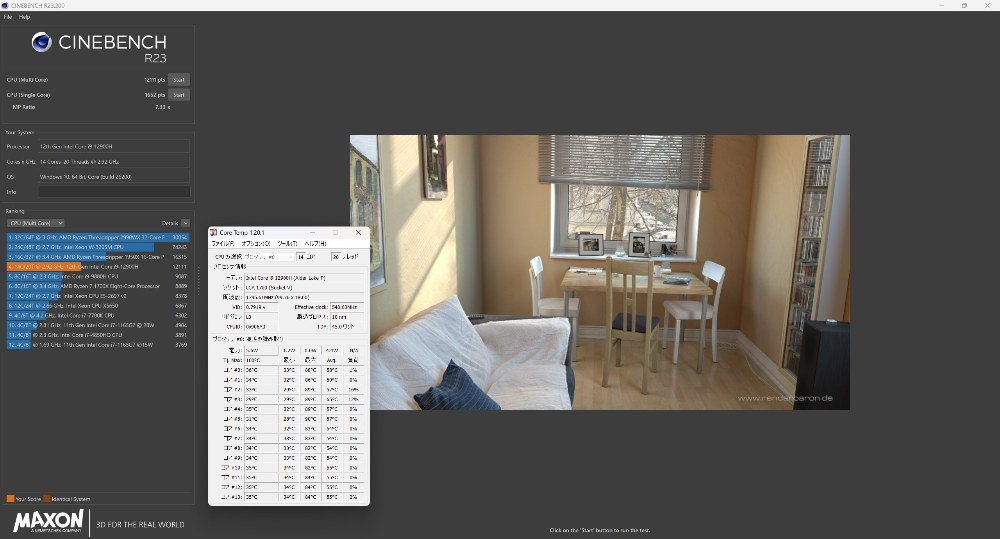Open the ファイル(F) menu in Core Temp
The width and height of the screenshot is (1000, 539).
click(x=223, y=244)
